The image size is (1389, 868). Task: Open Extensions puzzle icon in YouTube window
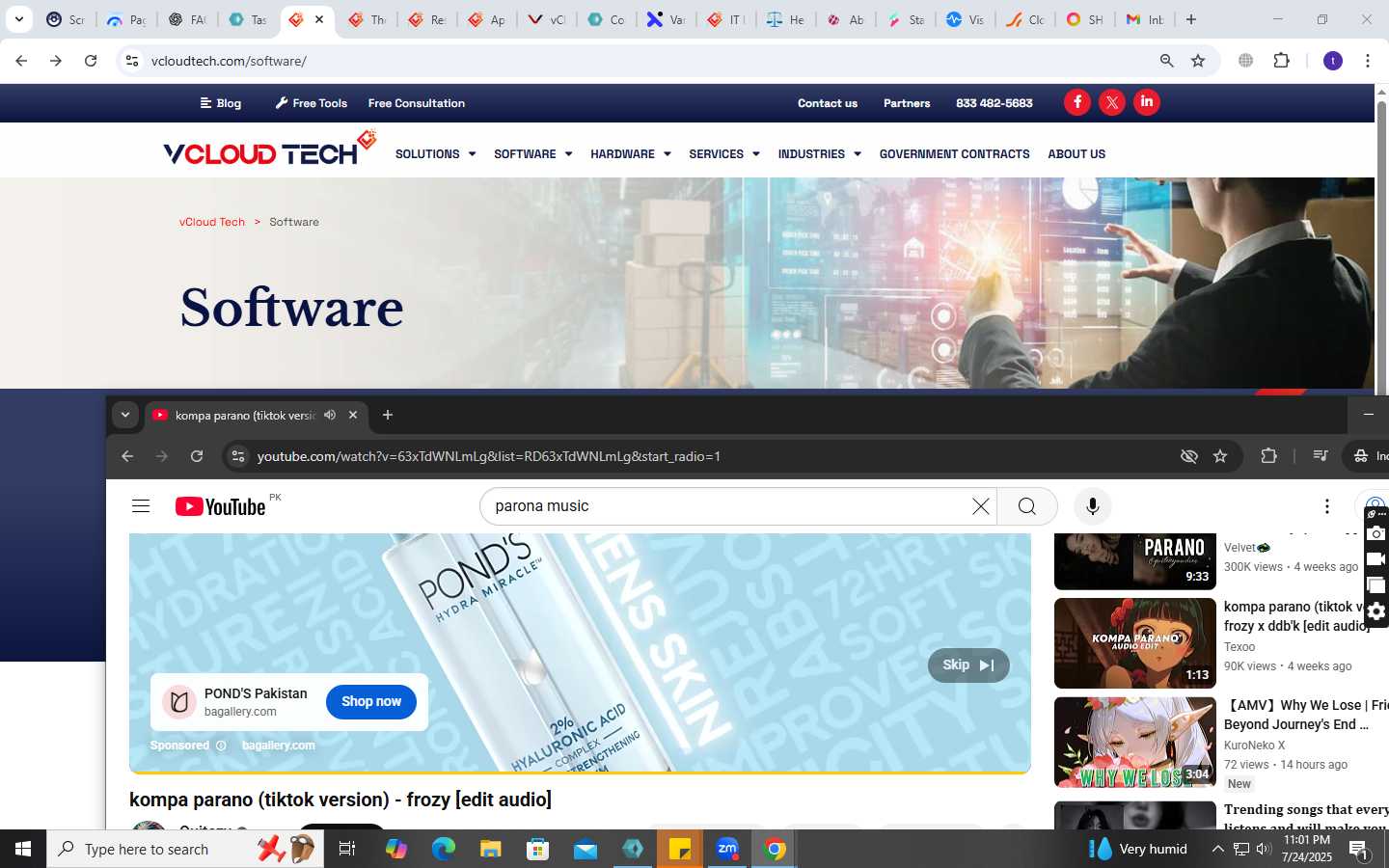tap(1268, 456)
